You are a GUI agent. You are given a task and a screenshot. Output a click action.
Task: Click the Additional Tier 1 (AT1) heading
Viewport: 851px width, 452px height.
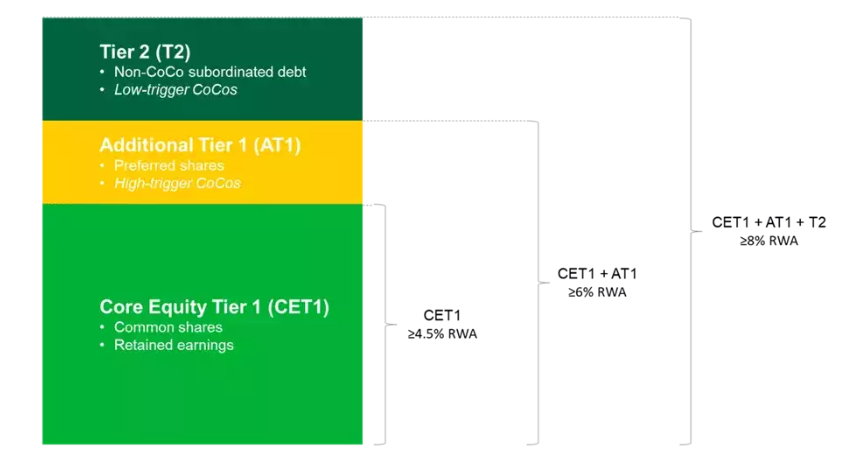coord(200,145)
